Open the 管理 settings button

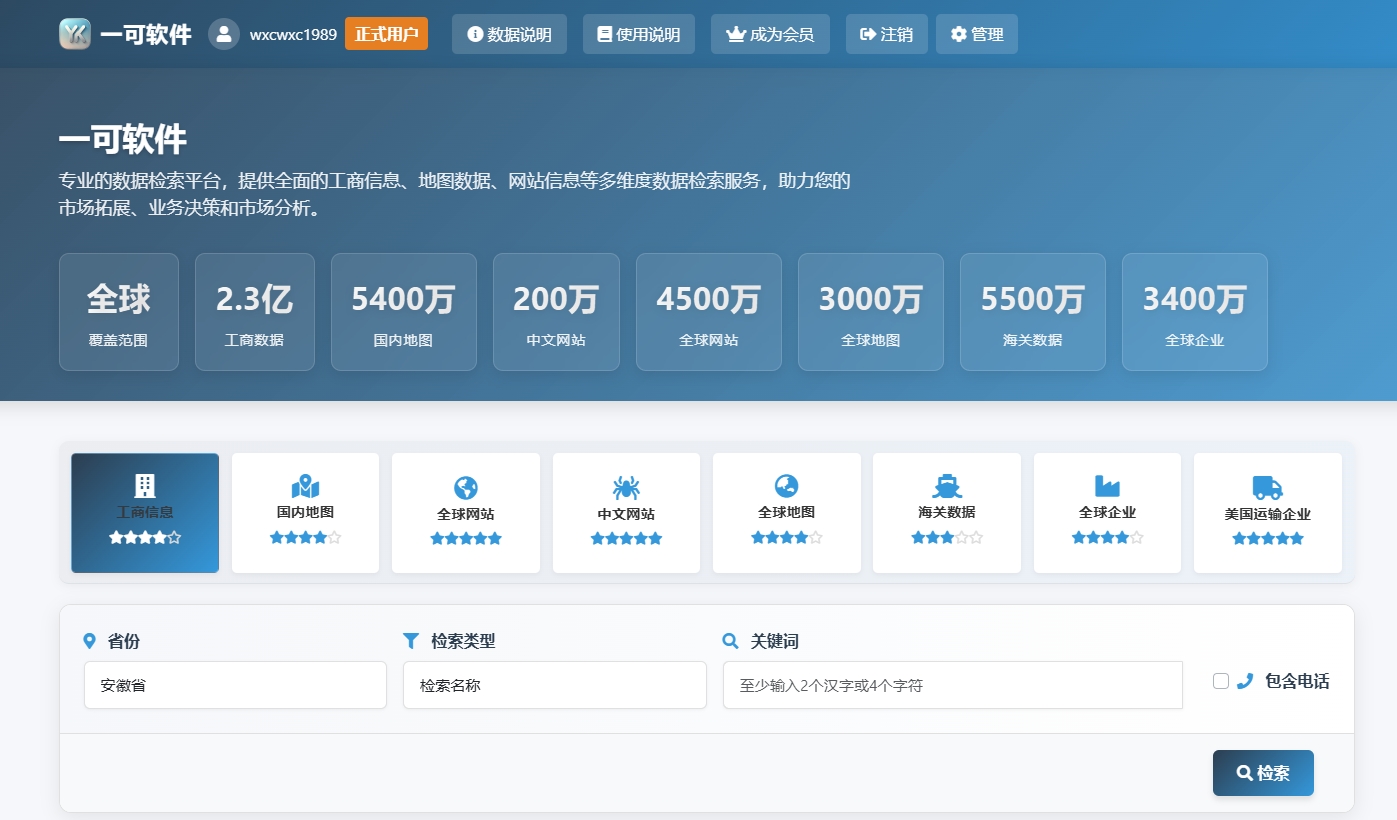point(977,34)
